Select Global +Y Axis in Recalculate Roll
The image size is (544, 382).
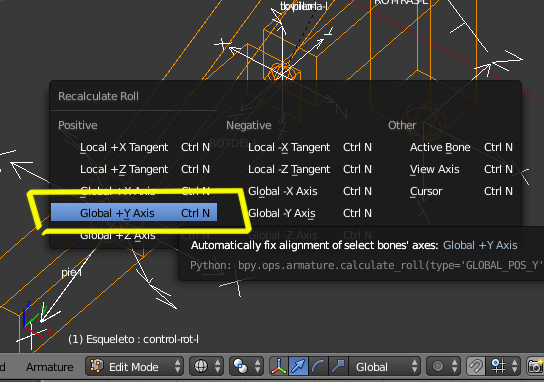[134, 213]
